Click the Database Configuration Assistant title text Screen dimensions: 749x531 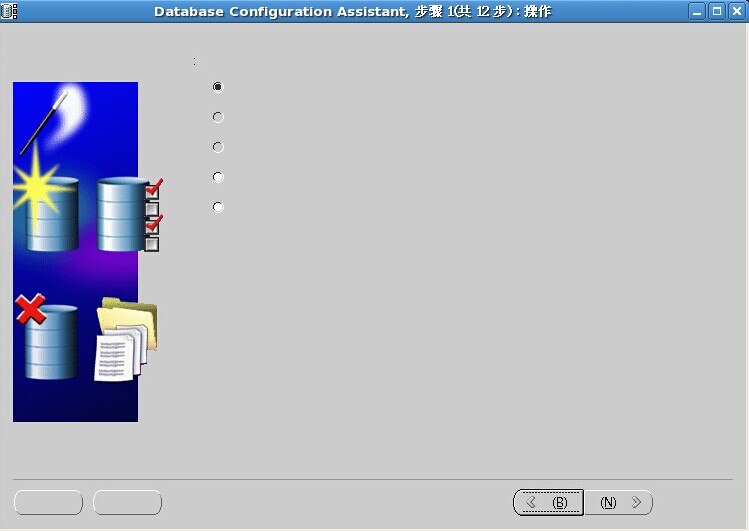click(352, 11)
